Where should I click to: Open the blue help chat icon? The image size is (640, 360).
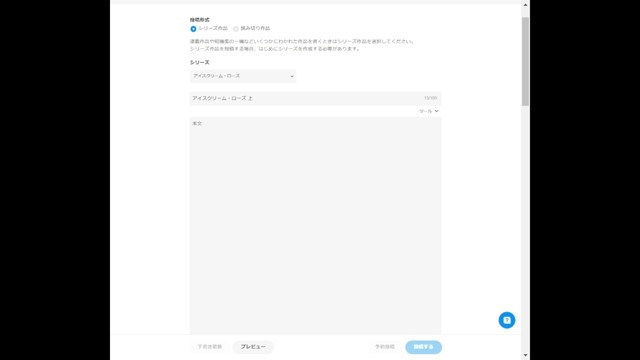point(507,320)
